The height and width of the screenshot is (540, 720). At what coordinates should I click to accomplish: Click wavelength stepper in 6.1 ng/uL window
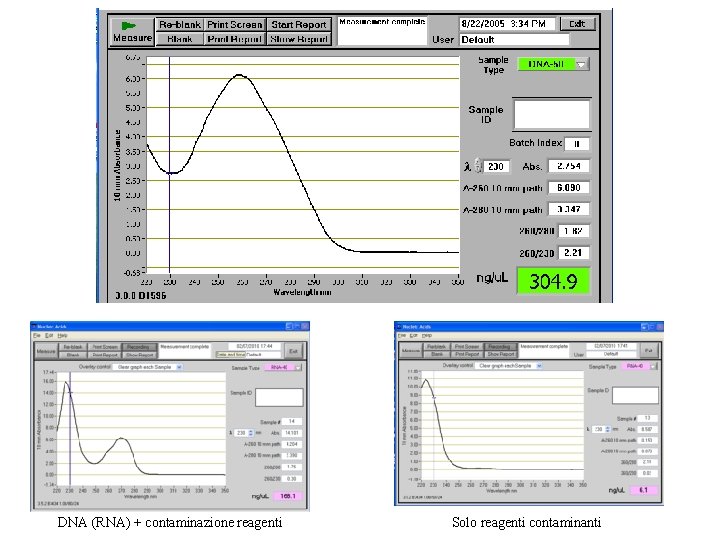608,429
